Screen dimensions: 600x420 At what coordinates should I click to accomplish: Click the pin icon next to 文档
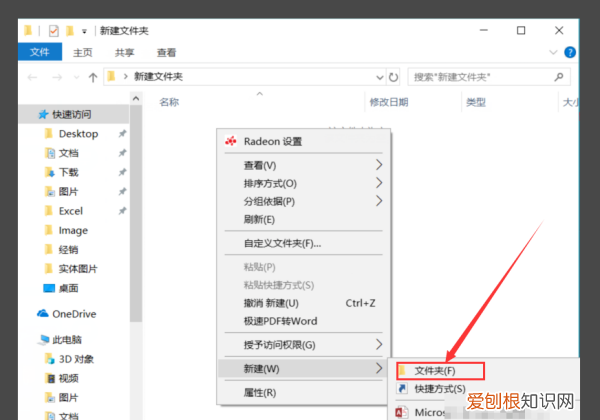point(122,153)
